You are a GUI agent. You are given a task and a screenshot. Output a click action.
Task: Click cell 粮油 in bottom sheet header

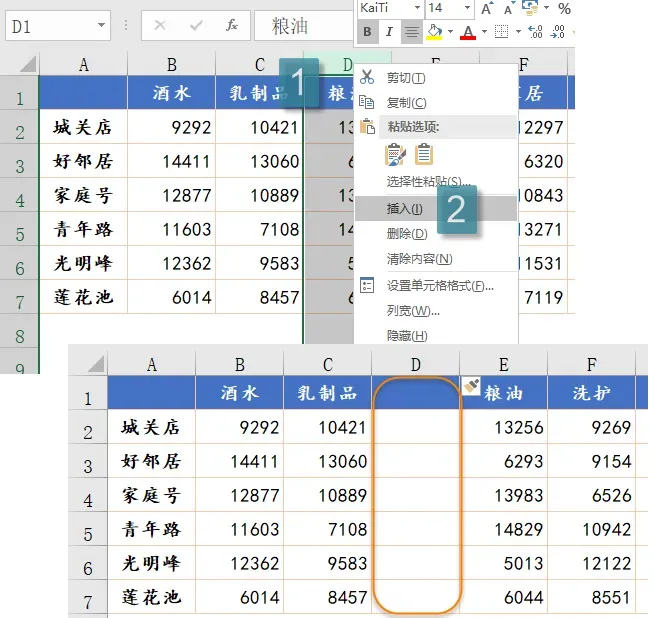tap(503, 392)
